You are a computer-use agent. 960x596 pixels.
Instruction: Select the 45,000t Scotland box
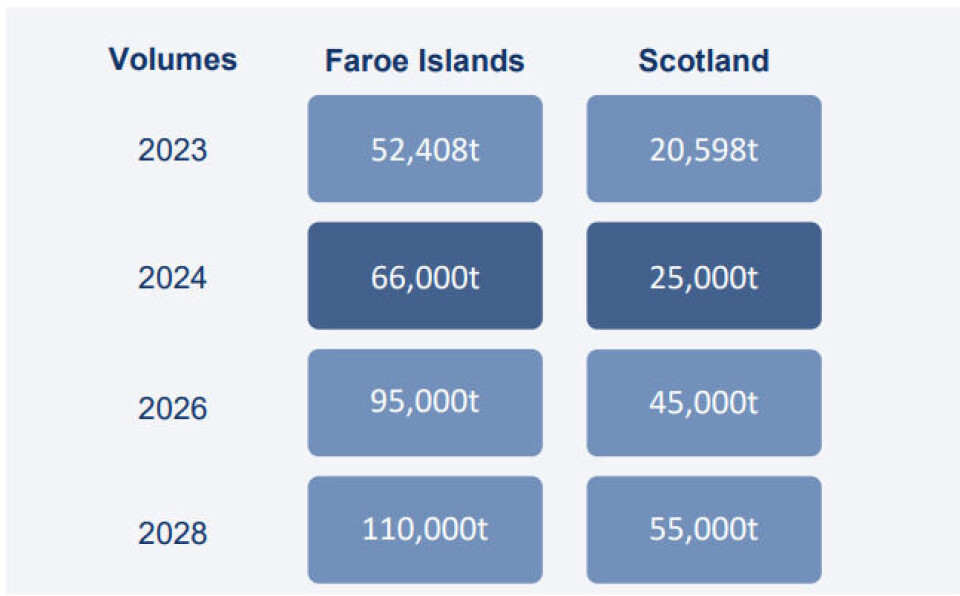704,403
